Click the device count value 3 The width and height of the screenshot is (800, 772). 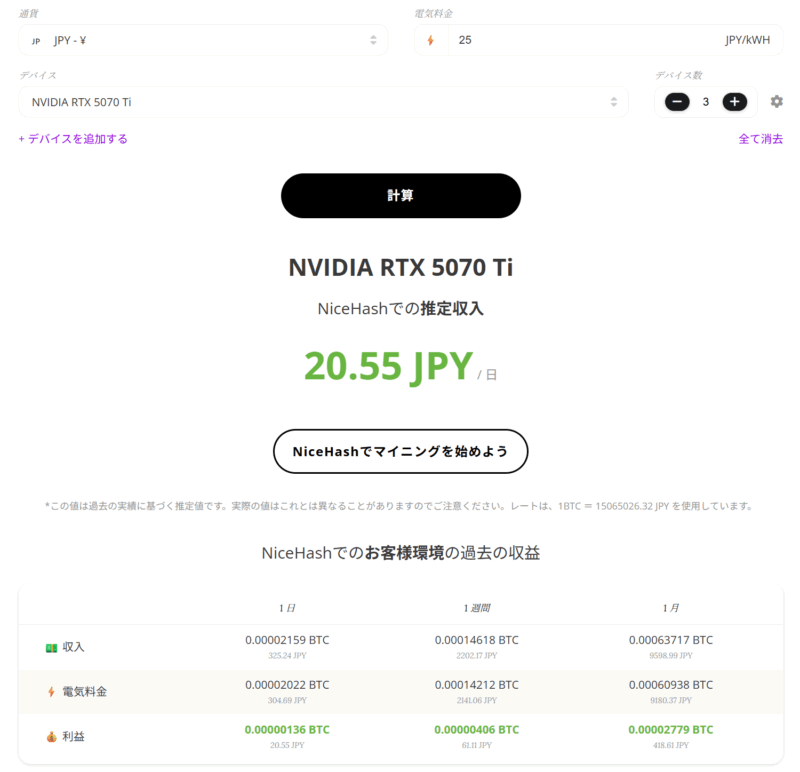point(706,102)
